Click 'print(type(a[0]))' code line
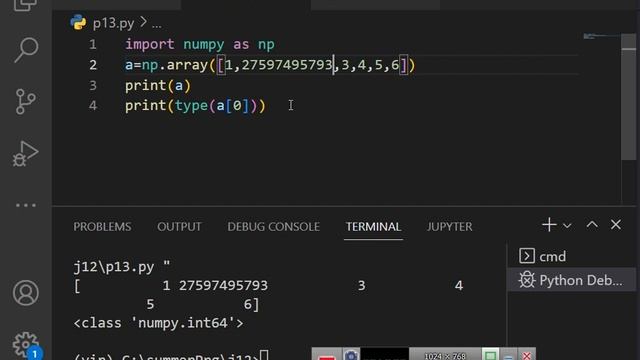Image resolution: width=640 pixels, height=360 pixels. [195, 106]
